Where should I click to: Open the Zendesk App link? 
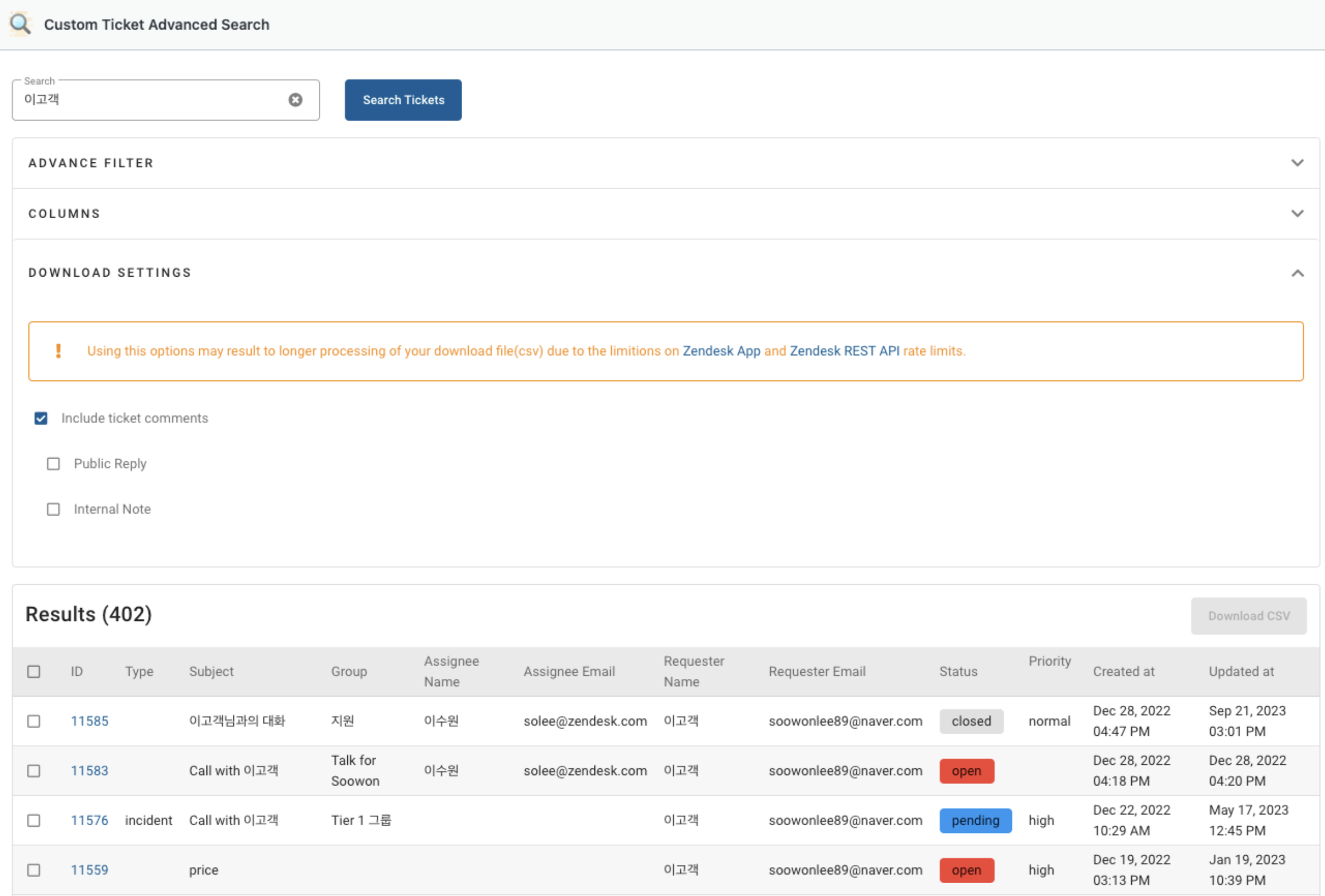(x=721, y=351)
